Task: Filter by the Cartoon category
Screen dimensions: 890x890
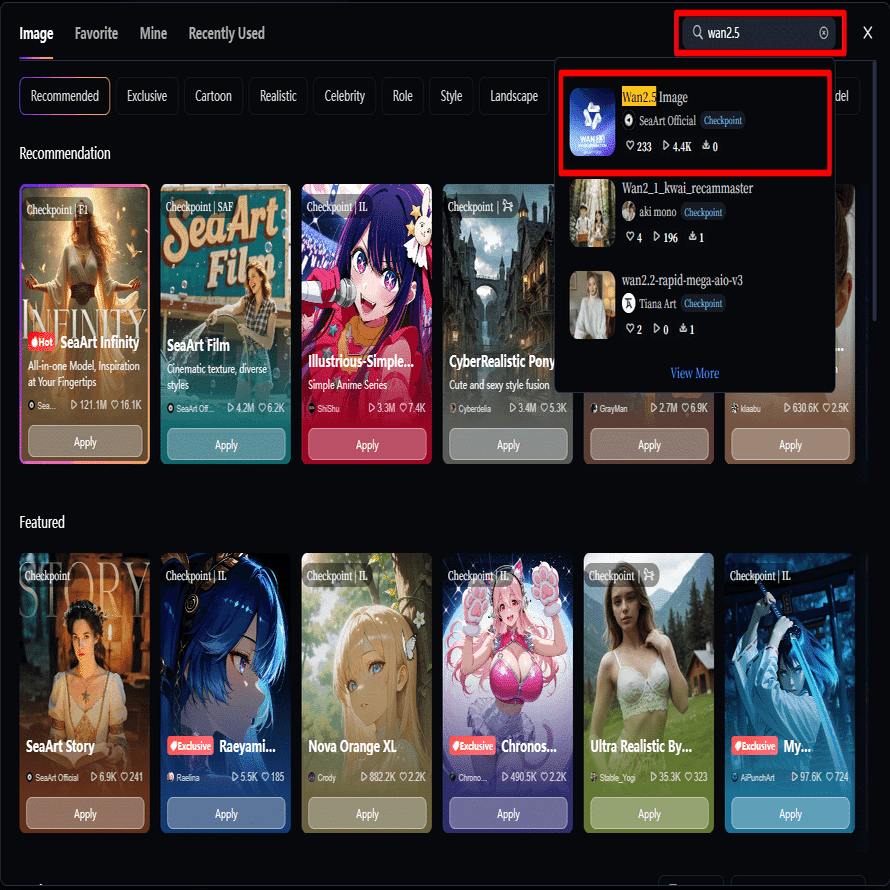Action: pyautogui.click(x=213, y=96)
